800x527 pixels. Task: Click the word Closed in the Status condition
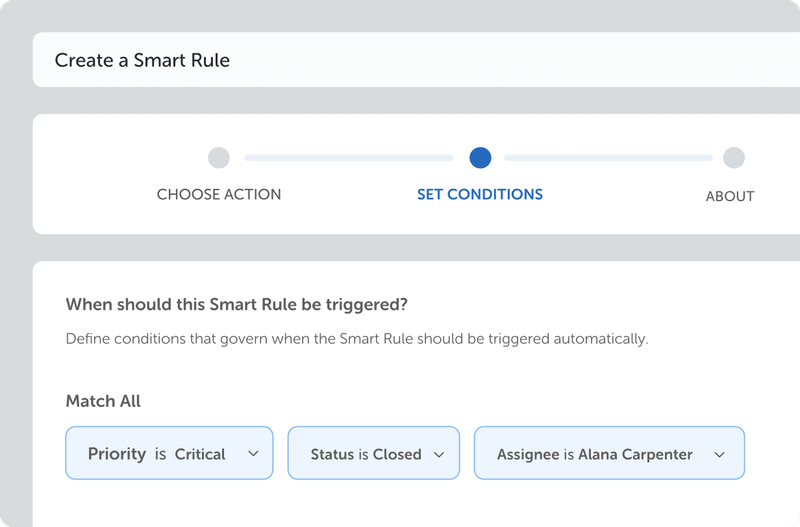tap(397, 454)
